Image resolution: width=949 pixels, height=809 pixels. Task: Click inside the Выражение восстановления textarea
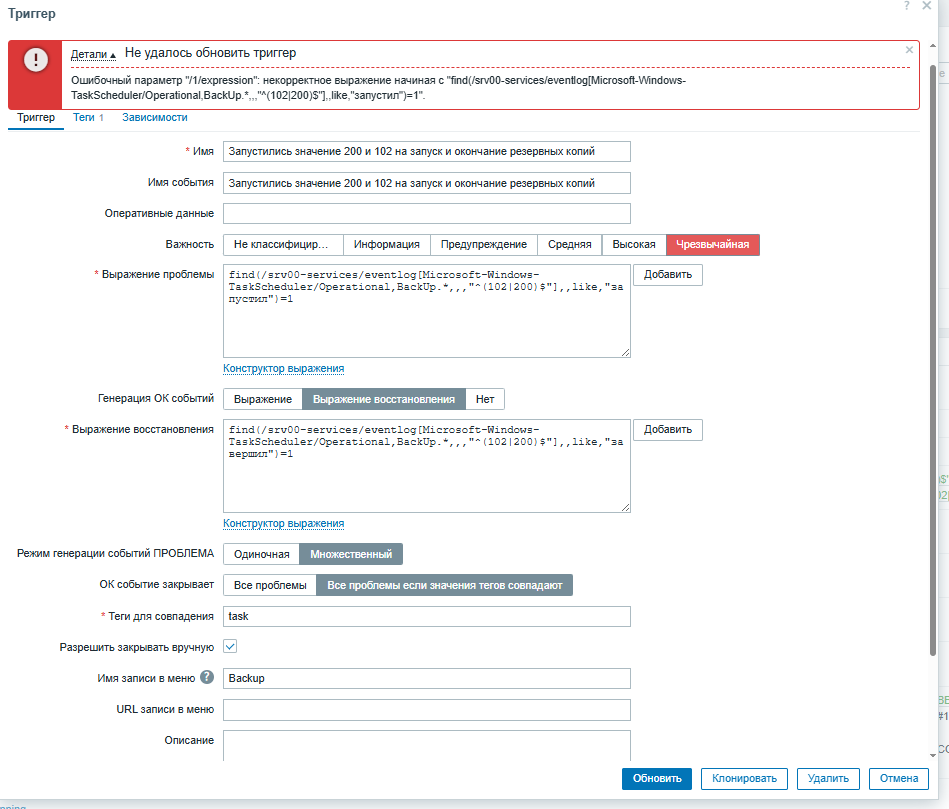tap(427, 466)
